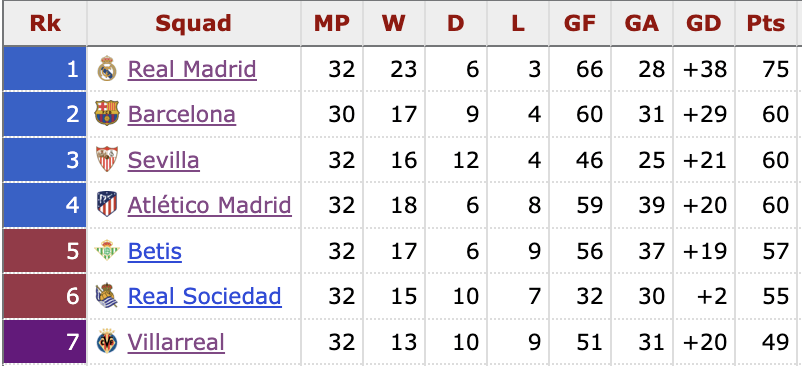The image size is (802, 366).
Task: Sort by the Rk column header
Action: pyautogui.click(x=45, y=23)
